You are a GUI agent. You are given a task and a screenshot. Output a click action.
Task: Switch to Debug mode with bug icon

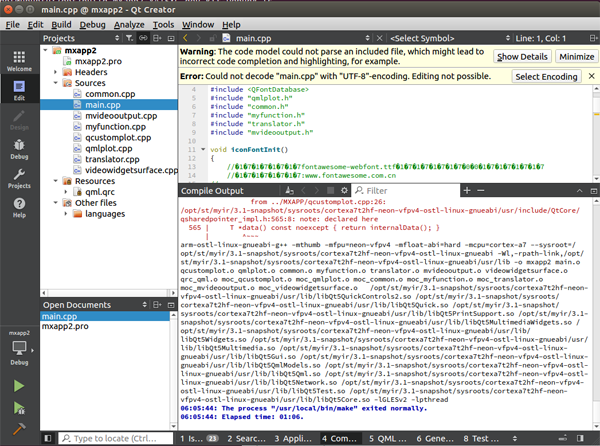[19, 149]
